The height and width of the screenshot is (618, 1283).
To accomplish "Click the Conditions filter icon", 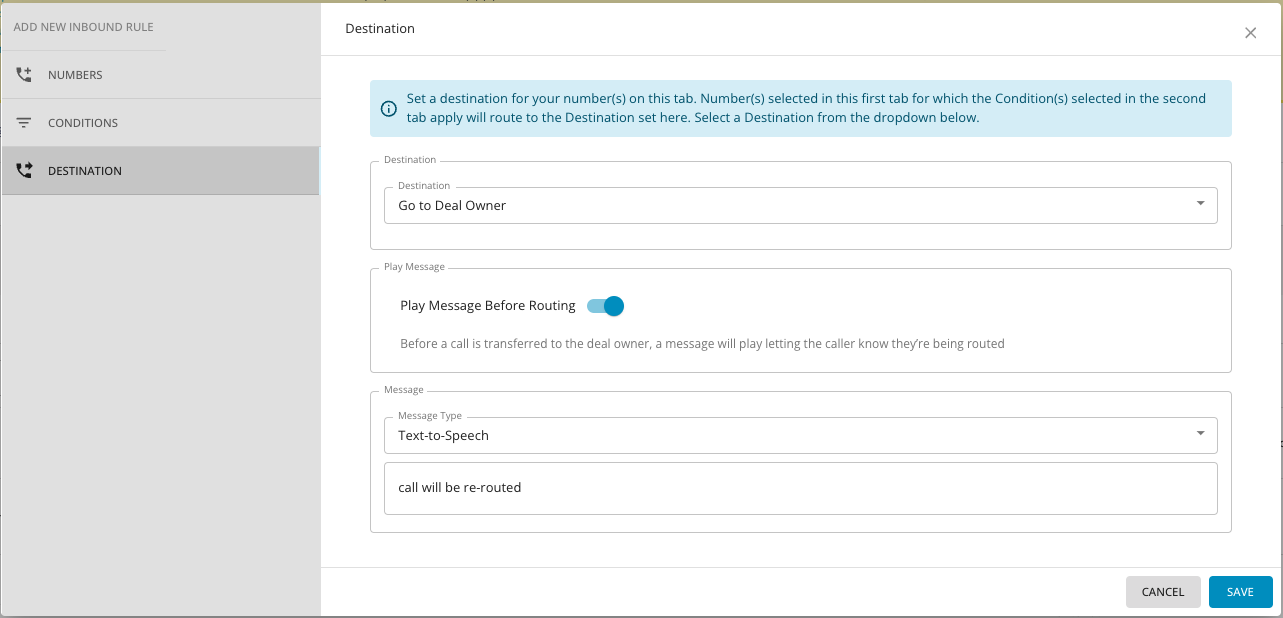I will [x=24, y=123].
